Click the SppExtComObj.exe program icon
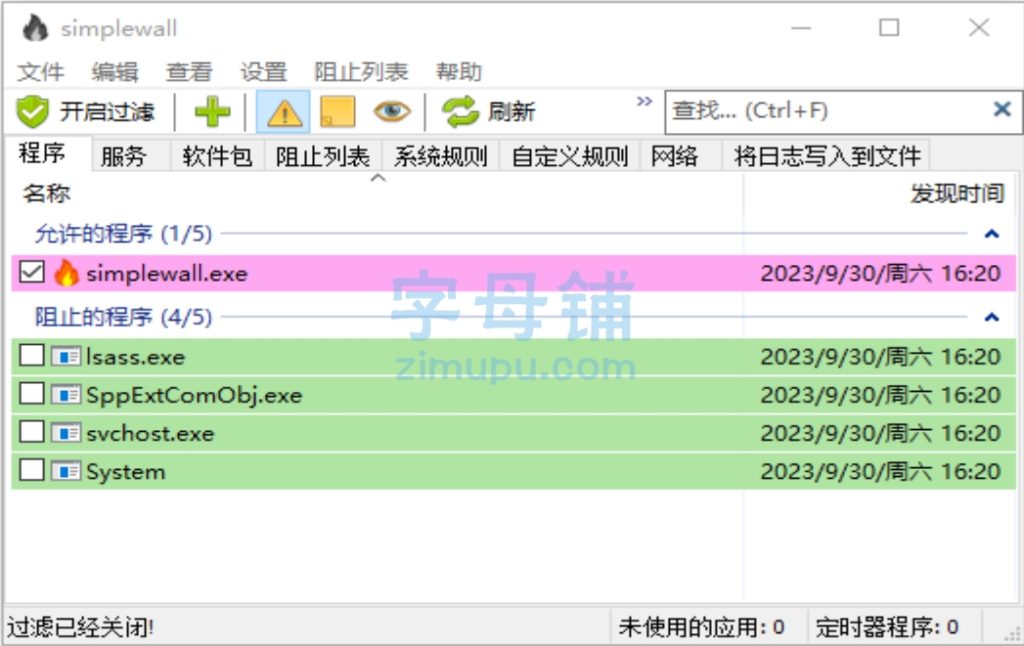Viewport: 1024px width, 646px height. pos(66,395)
